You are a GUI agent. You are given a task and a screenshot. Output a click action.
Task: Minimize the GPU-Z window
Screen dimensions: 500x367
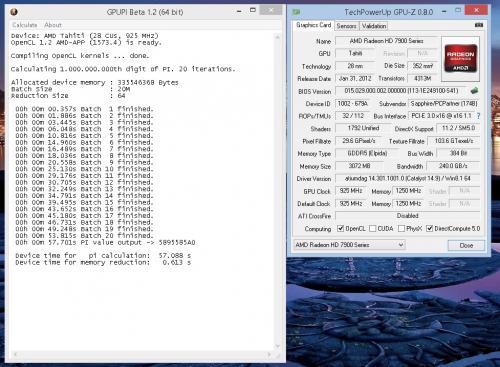444,11
